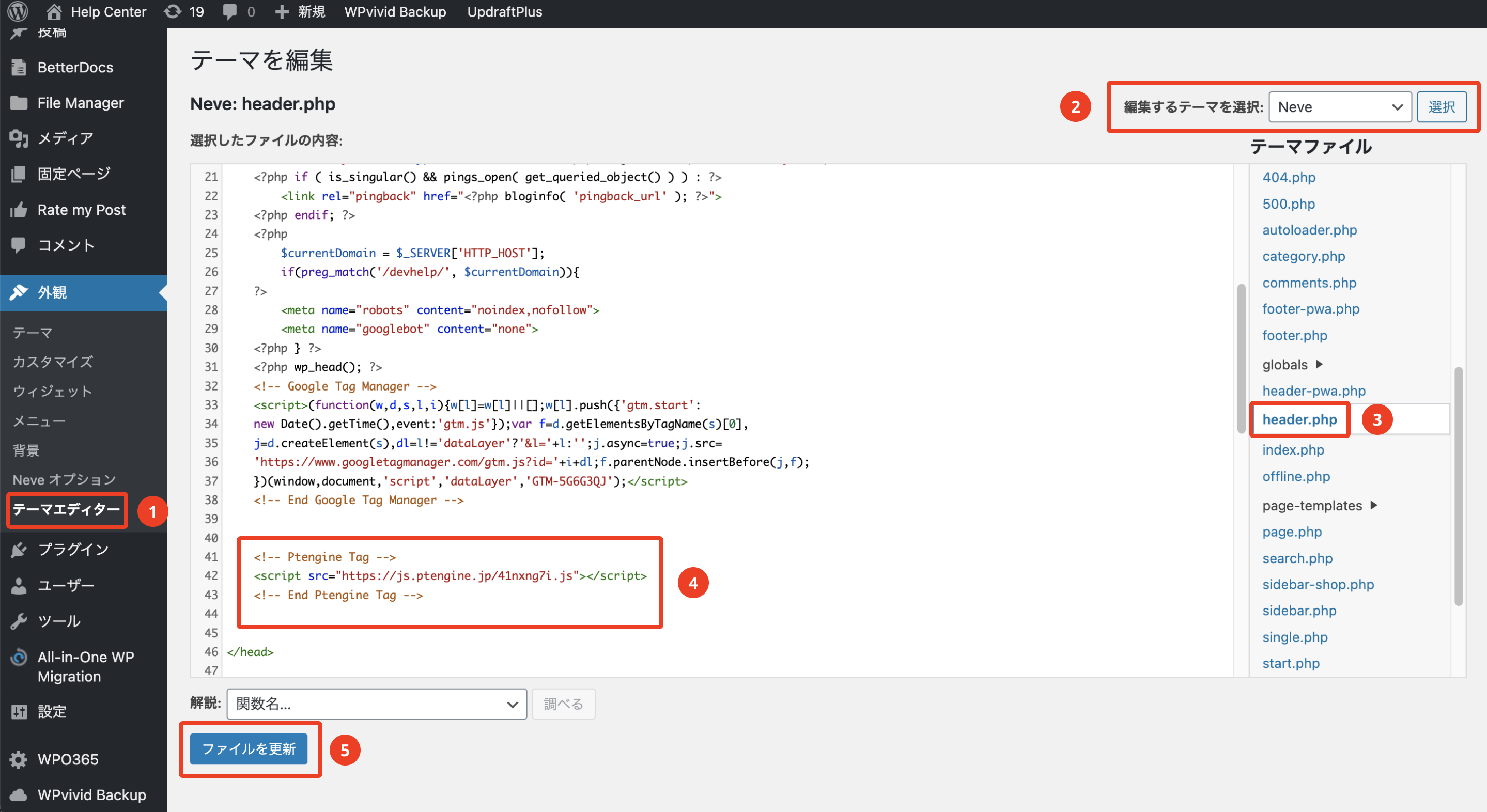This screenshot has width=1487, height=812.
Task: Click the コメント comment icon in sidebar
Action: click(19, 245)
